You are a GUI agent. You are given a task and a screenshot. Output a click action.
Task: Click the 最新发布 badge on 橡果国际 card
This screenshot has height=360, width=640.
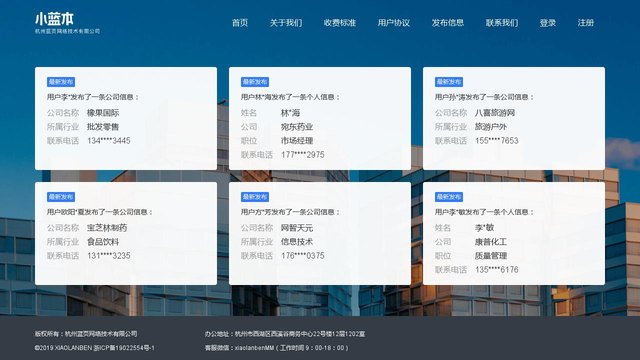[x=61, y=82]
